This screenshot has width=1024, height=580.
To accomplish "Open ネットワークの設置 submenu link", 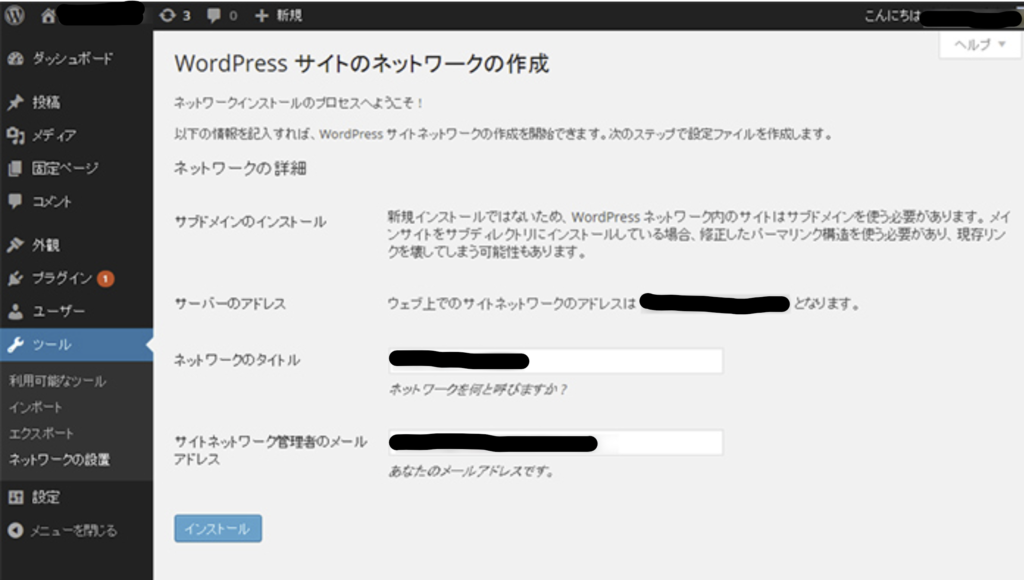I will (59, 460).
